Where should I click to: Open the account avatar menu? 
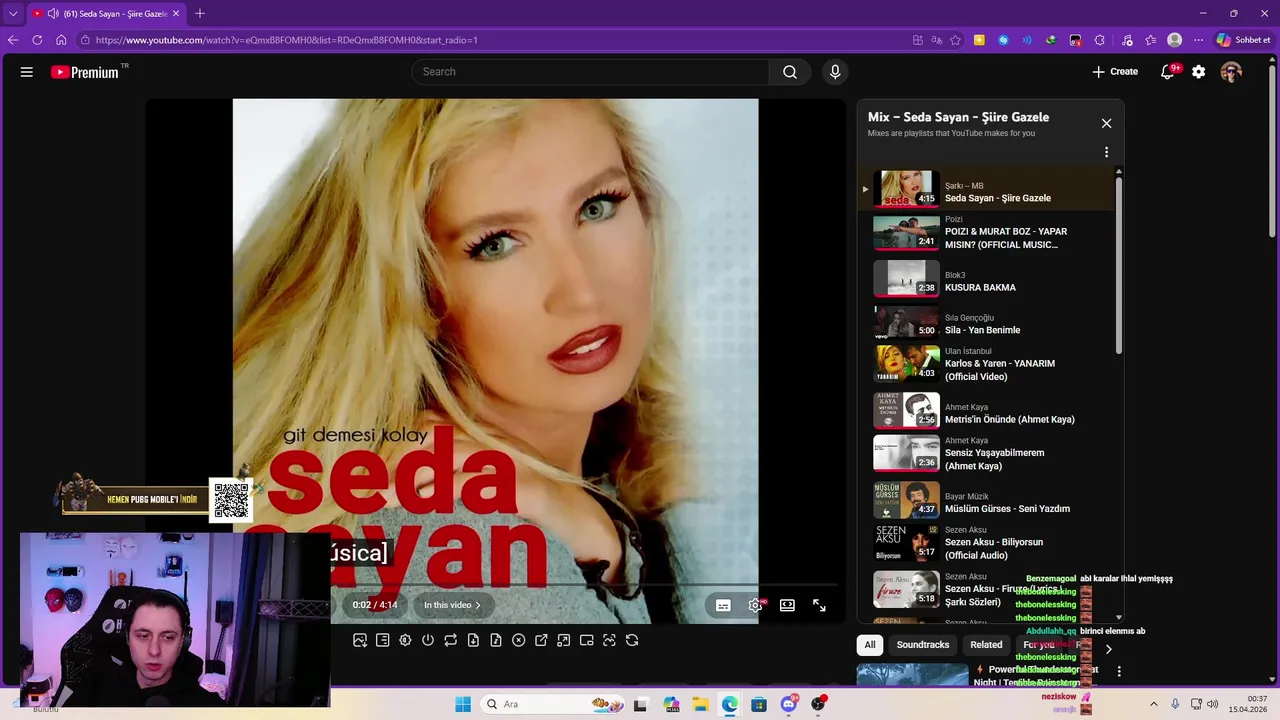pos(1231,72)
